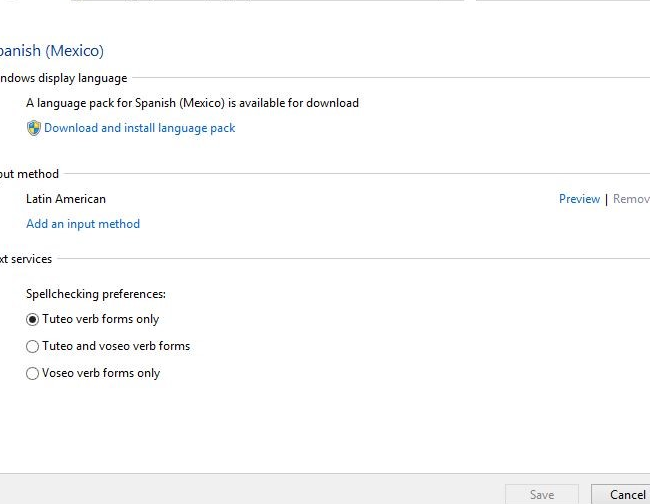The width and height of the screenshot is (650, 504).
Task: Click the Windows display language section header
Action: (63, 78)
